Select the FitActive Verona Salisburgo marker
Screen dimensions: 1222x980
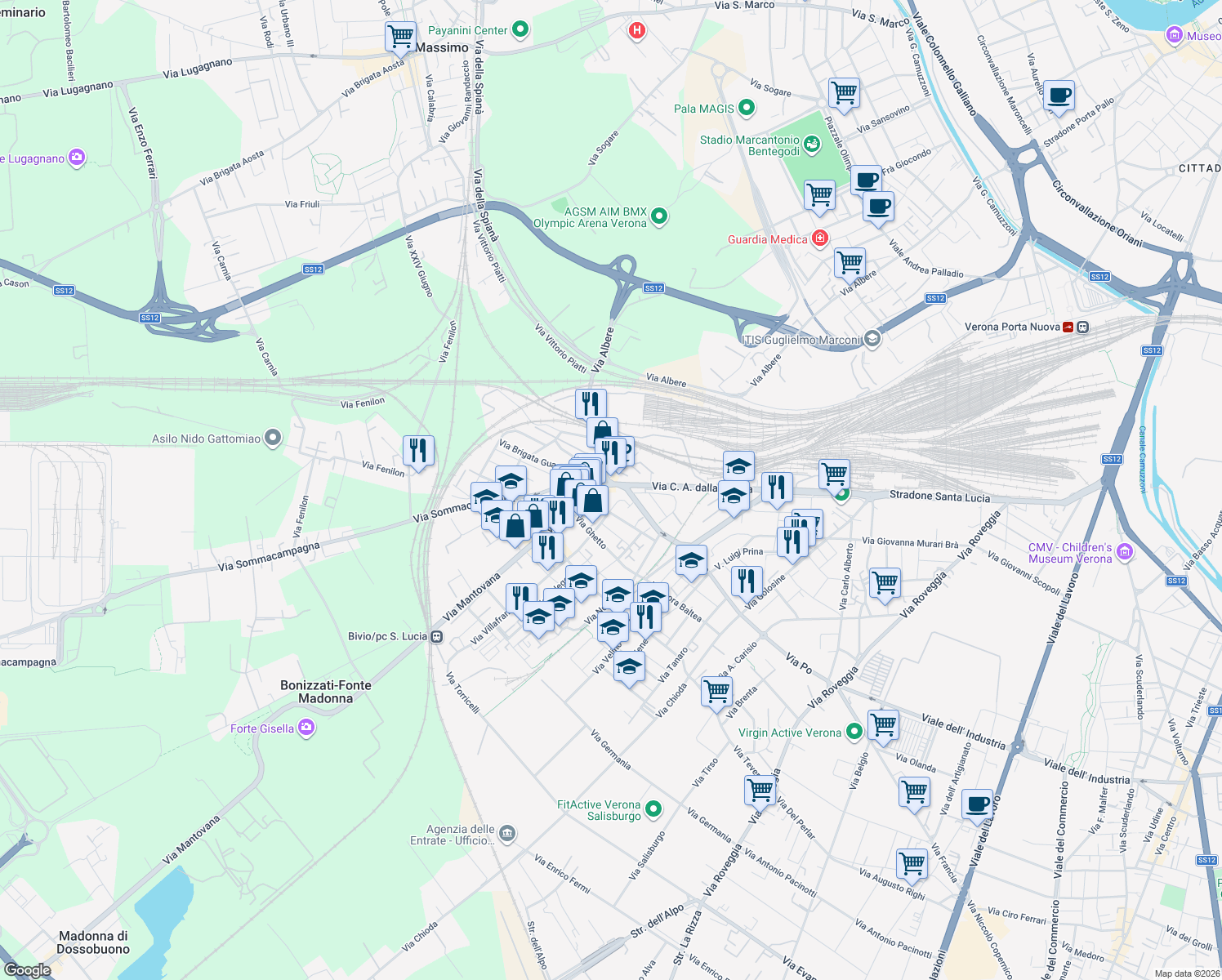coord(653,807)
